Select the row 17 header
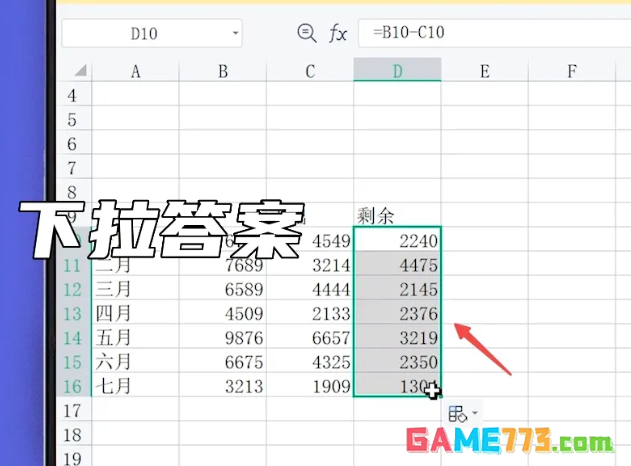The height and width of the screenshot is (466, 631). (x=71, y=410)
